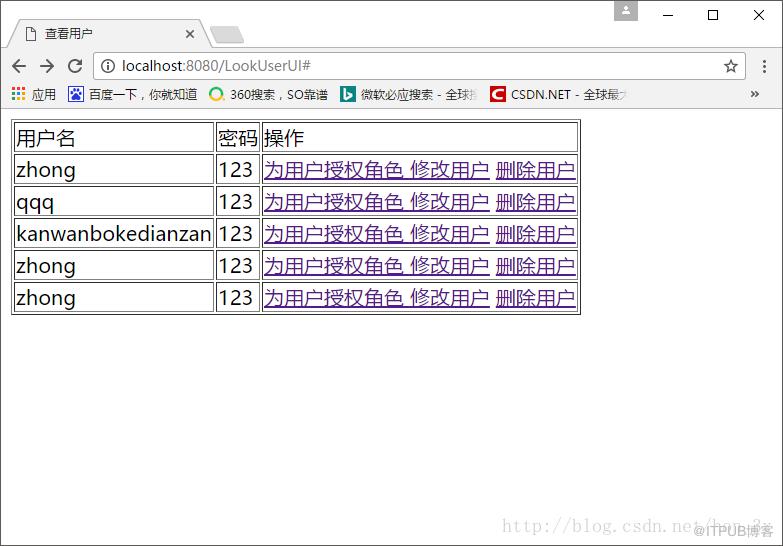Image resolution: width=783 pixels, height=546 pixels.
Task: Click 删除用户 in zhong row below kanwanbokedianzan
Action: click(536, 266)
